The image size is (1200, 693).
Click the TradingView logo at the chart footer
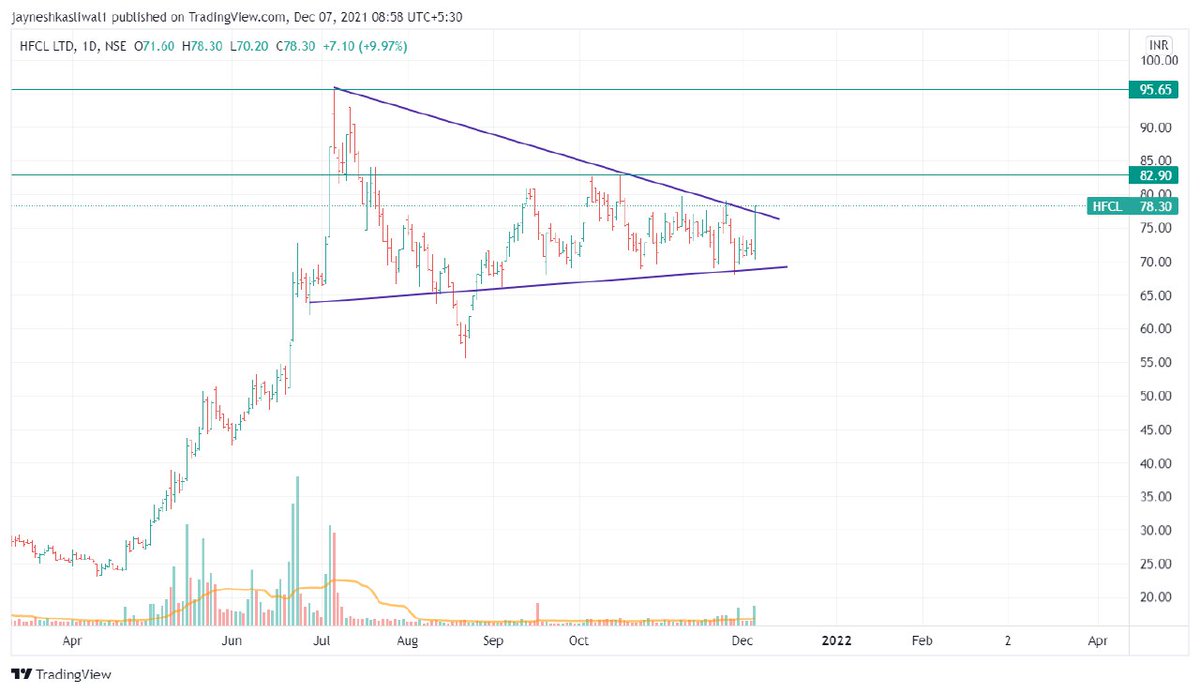point(61,675)
